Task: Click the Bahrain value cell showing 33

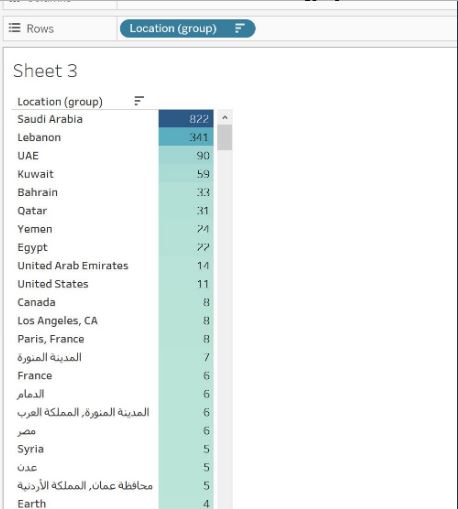Action: [186, 192]
